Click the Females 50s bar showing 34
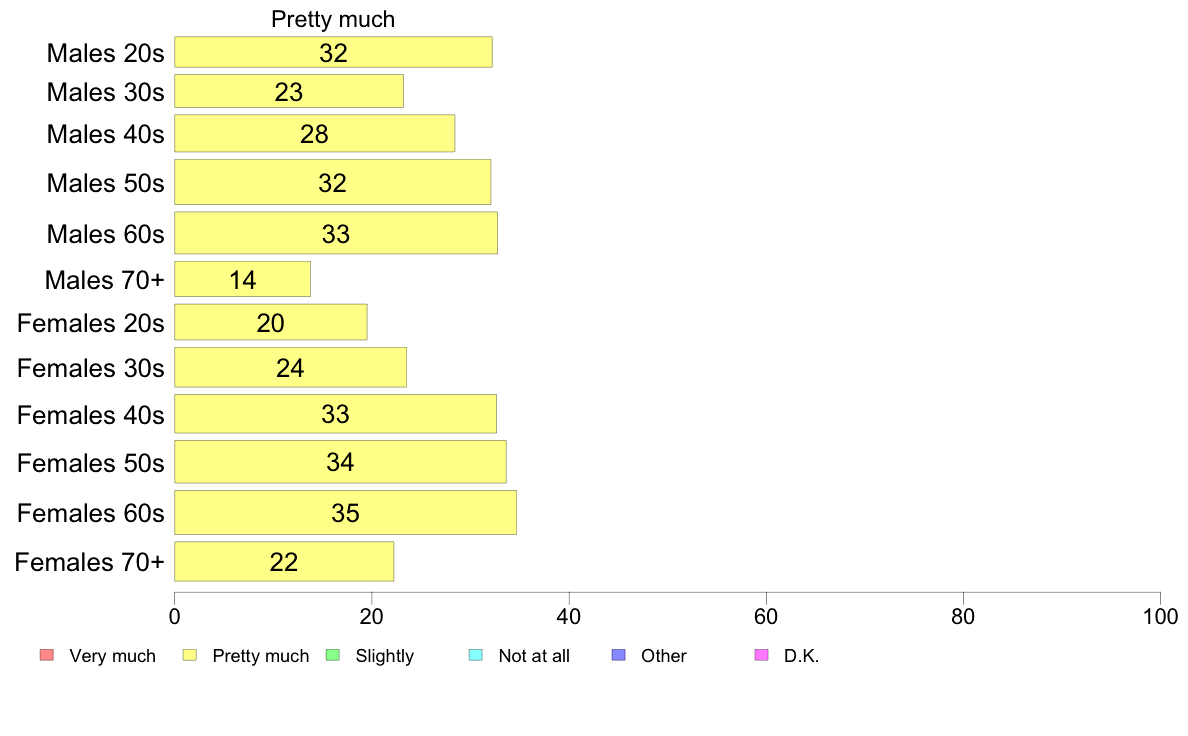This screenshot has width=1188, height=736. pyautogui.click(x=340, y=462)
